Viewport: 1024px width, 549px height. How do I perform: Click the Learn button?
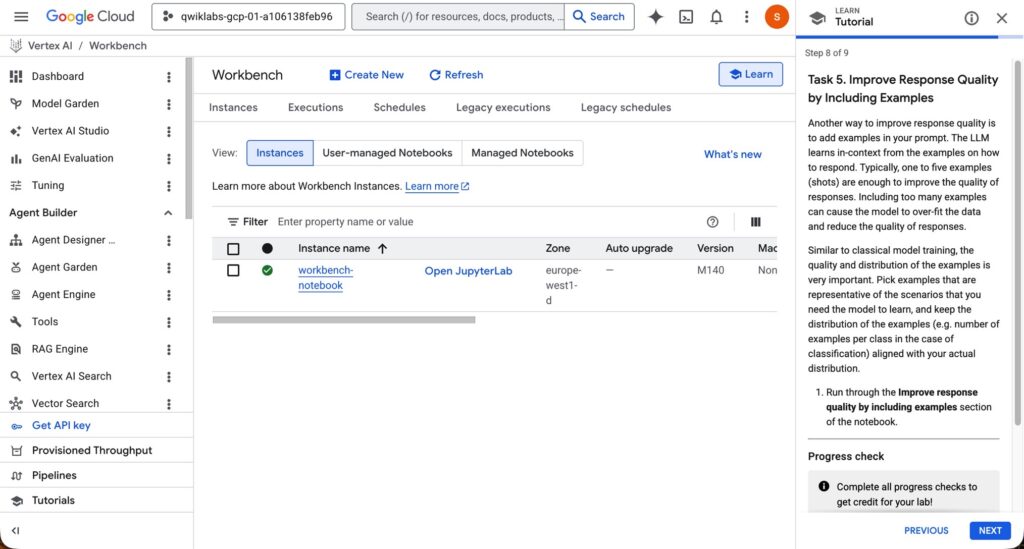click(x=750, y=74)
